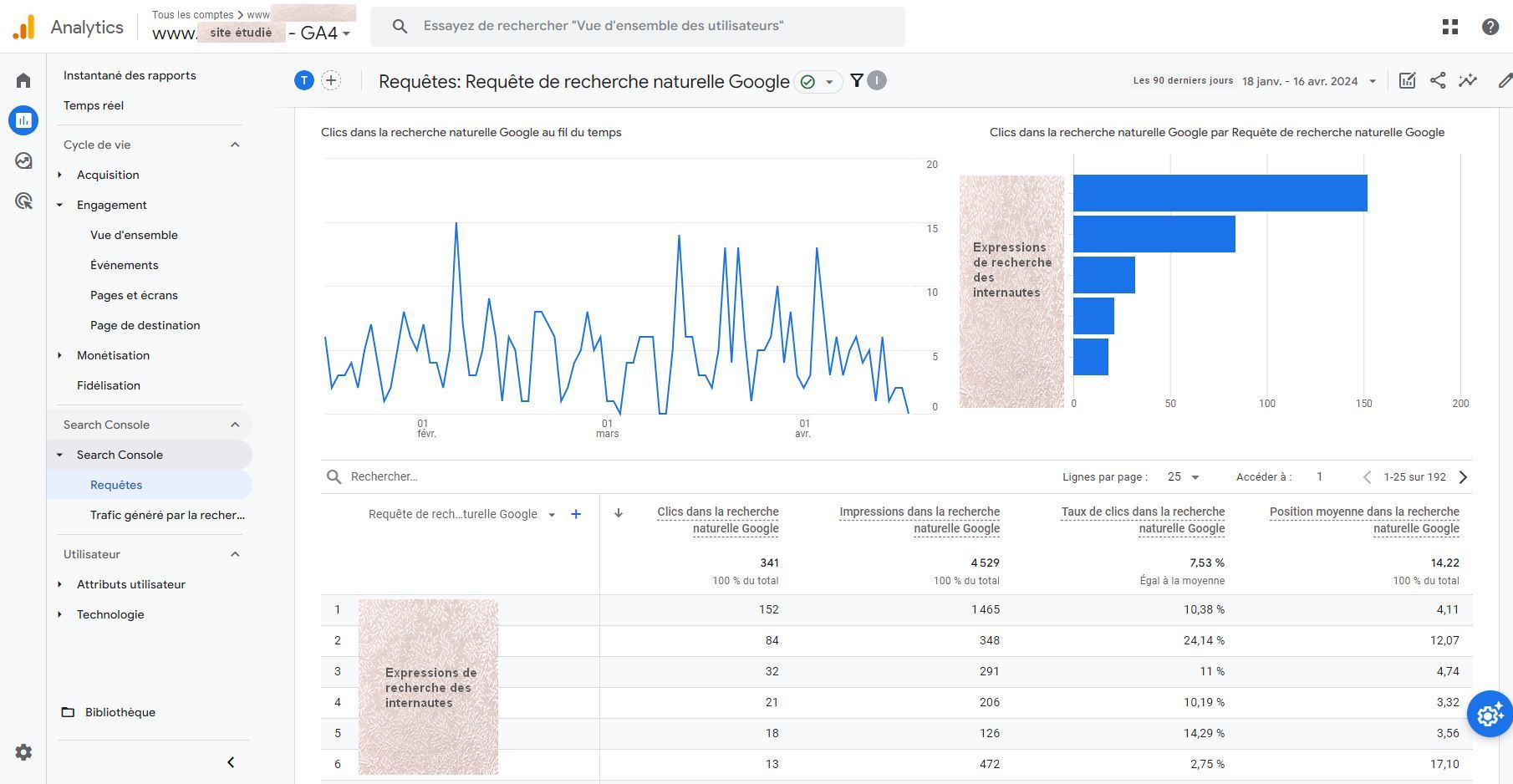This screenshot has width=1513, height=784.
Task: Click the sort descending arrow in table header
Action: click(619, 513)
